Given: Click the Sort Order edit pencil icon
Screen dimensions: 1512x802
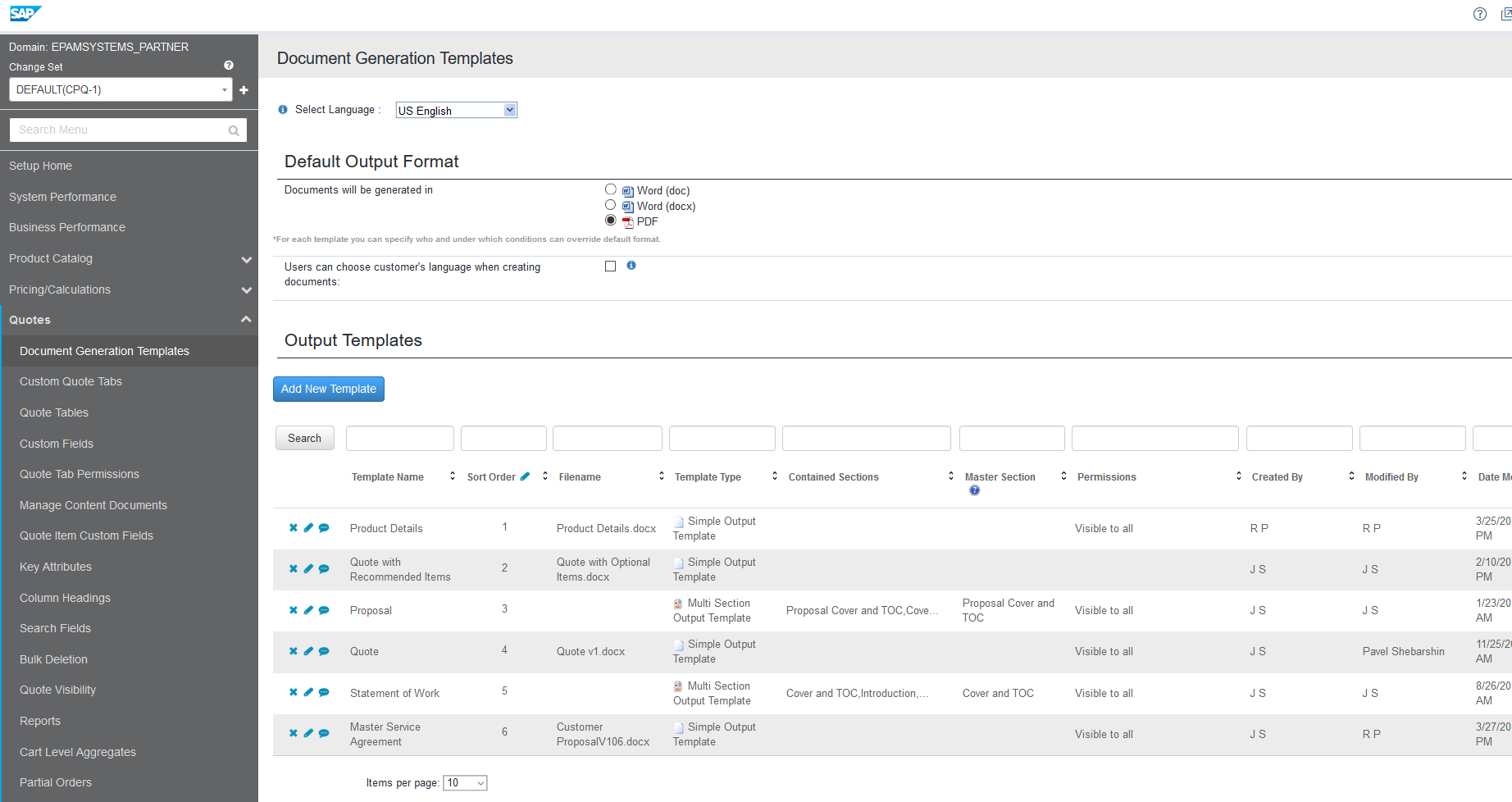Looking at the screenshot, I should point(525,476).
